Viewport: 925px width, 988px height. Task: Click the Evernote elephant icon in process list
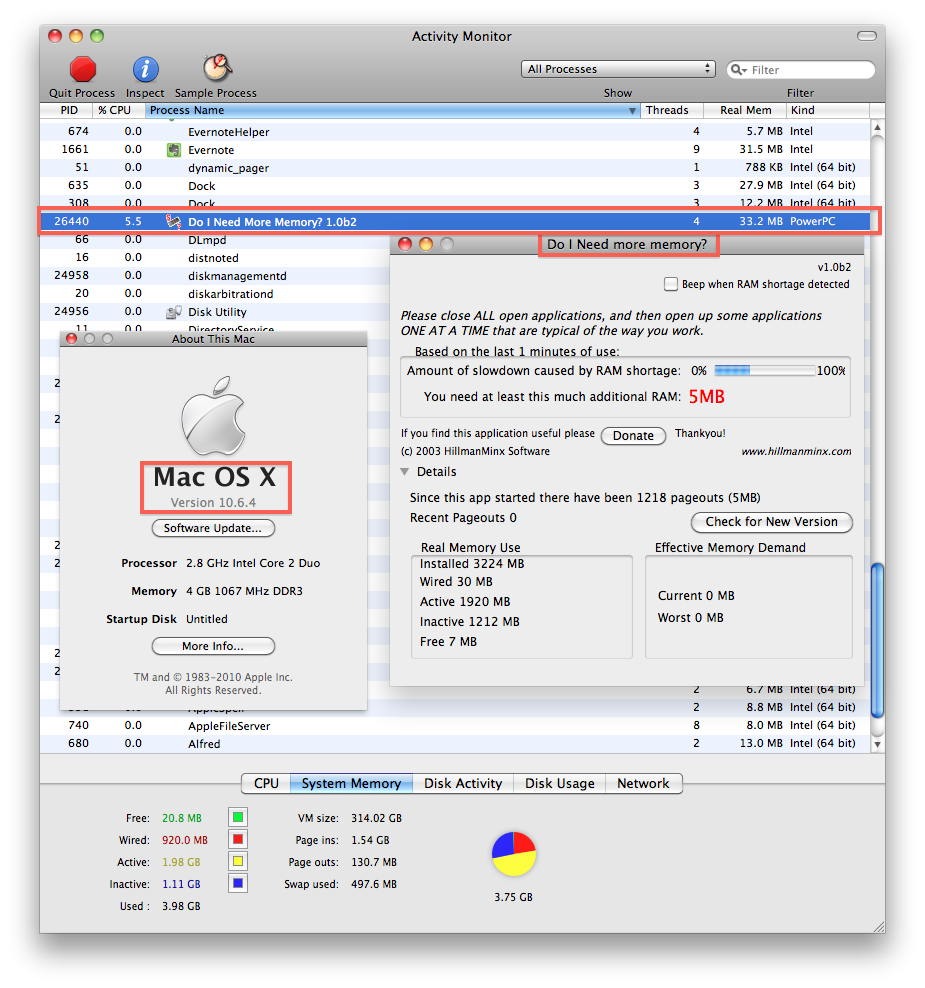(173, 150)
